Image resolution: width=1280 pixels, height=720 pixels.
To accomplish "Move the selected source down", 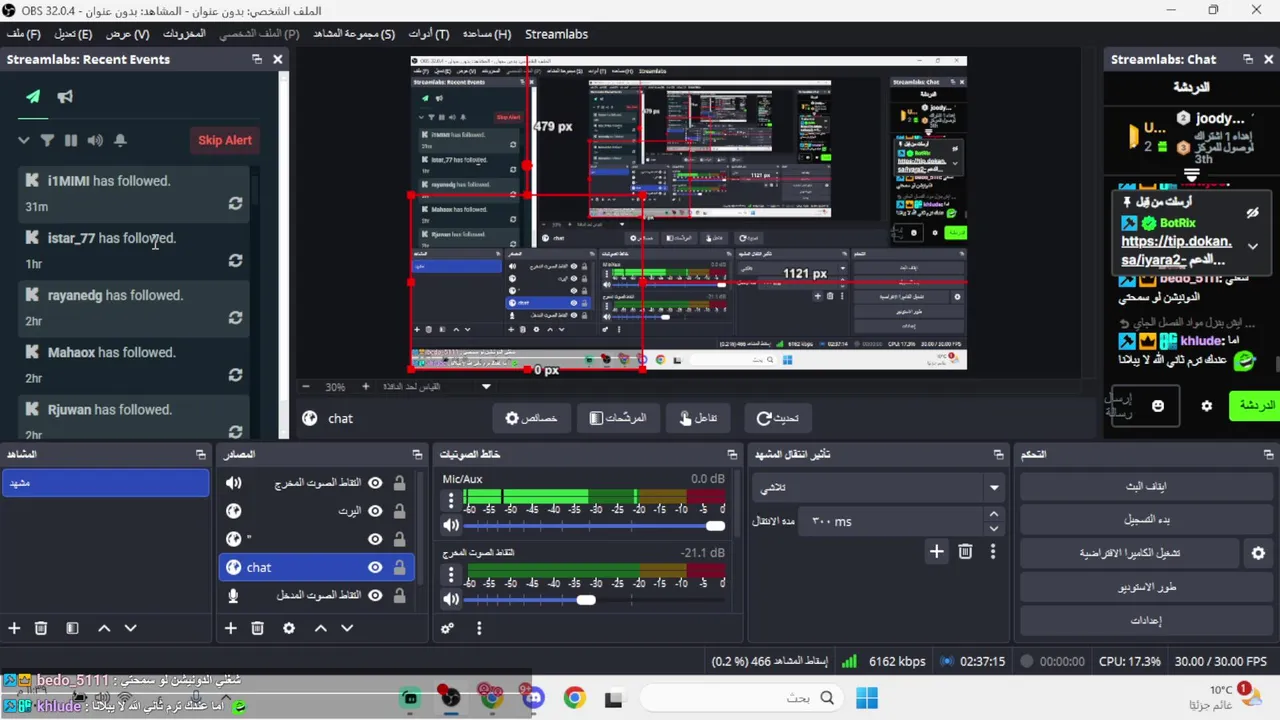I will (x=347, y=628).
